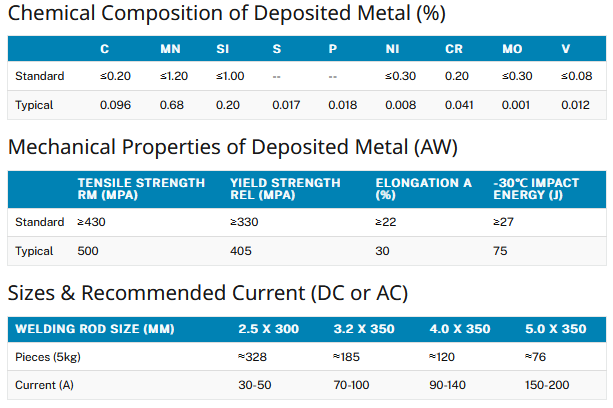Viewport: 613px width, 408px height.
Task: Select the 3.2 X 350 column header
Action: click(x=365, y=329)
